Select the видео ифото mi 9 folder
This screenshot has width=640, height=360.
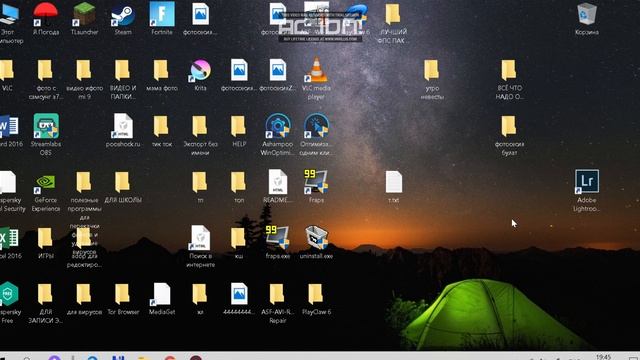(x=84, y=71)
